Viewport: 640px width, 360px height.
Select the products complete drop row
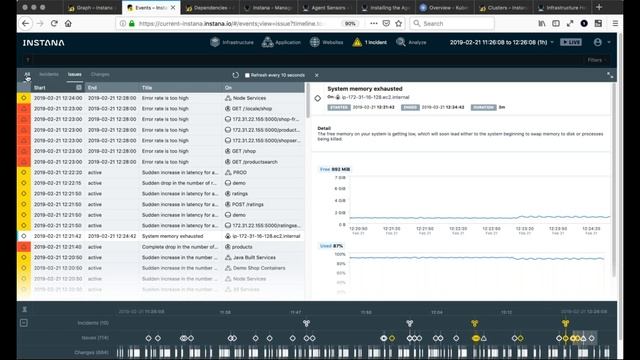point(161,247)
